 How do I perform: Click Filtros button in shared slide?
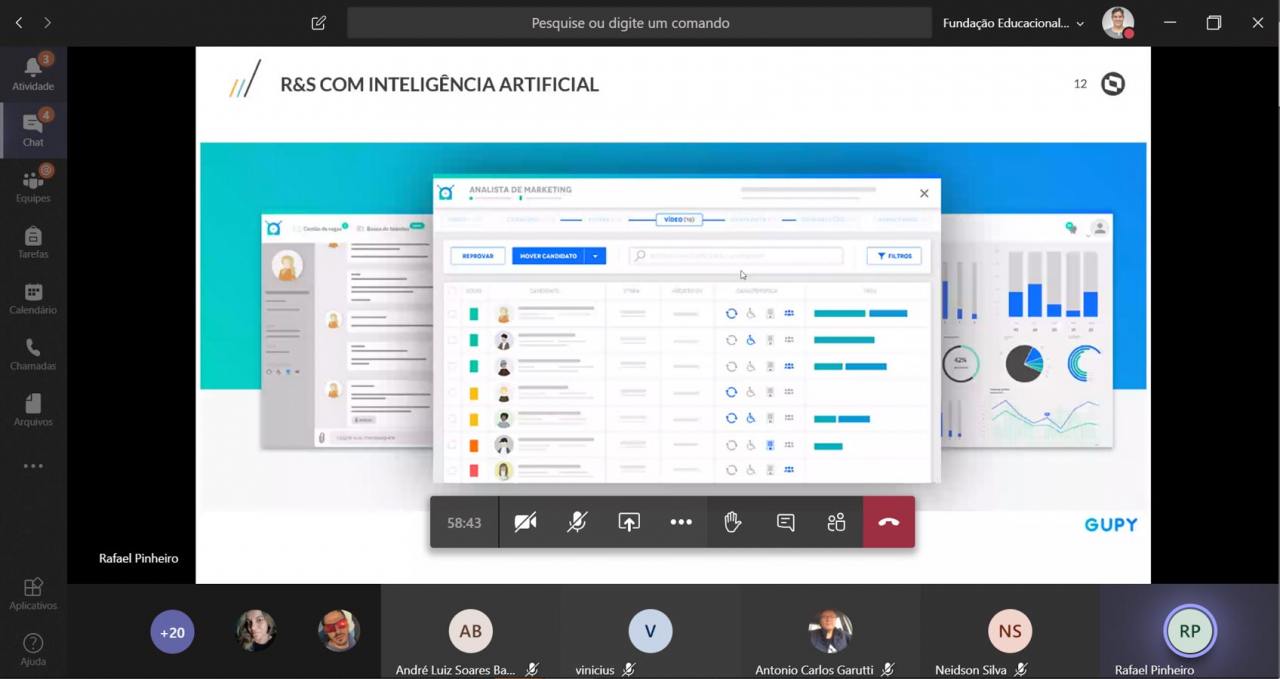894,256
